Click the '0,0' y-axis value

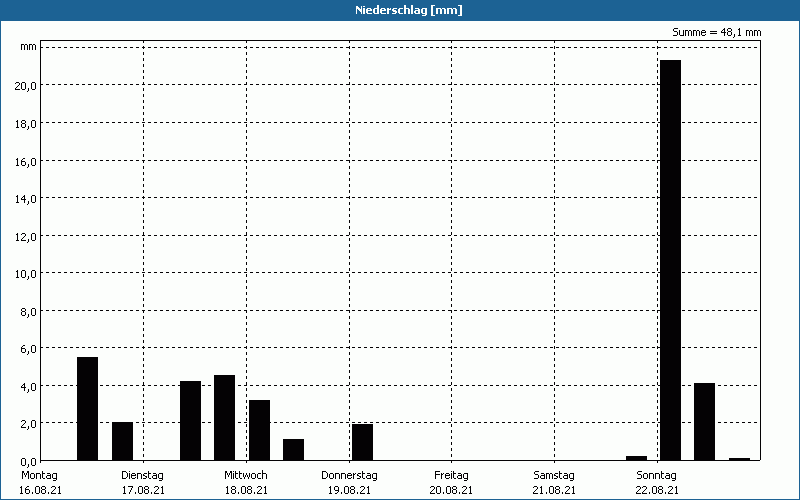(28, 462)
